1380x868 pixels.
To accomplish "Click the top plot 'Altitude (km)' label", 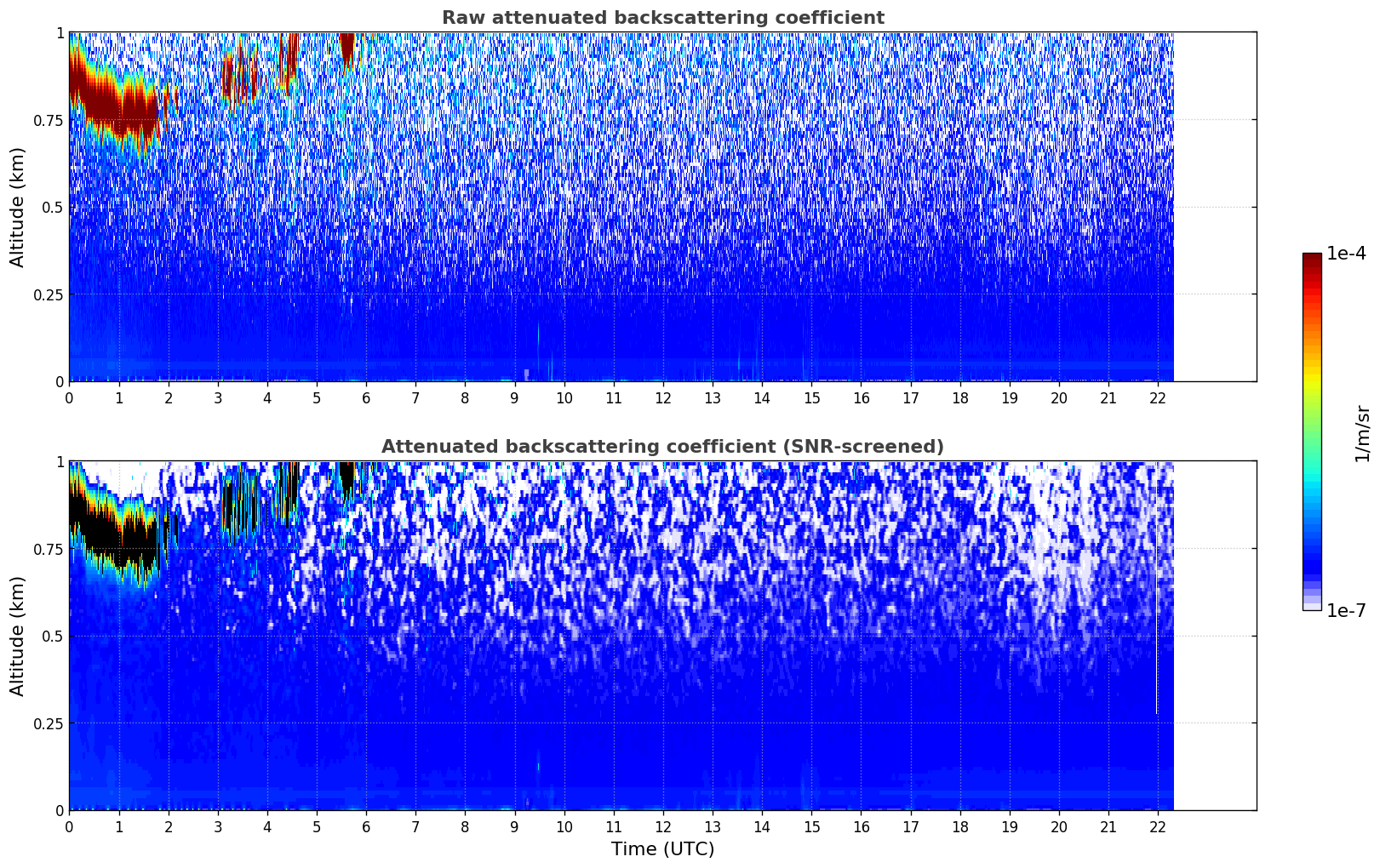I will [x=18, y=207].
